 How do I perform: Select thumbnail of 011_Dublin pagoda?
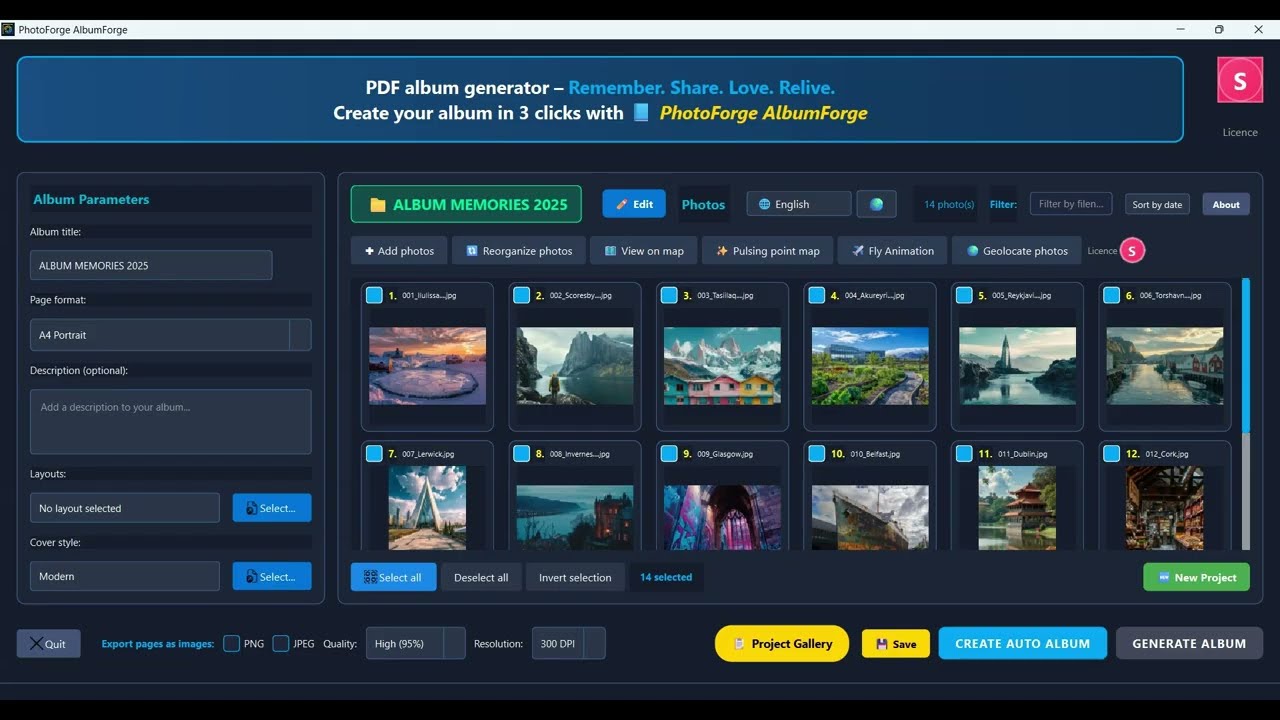click(1017, 508)
